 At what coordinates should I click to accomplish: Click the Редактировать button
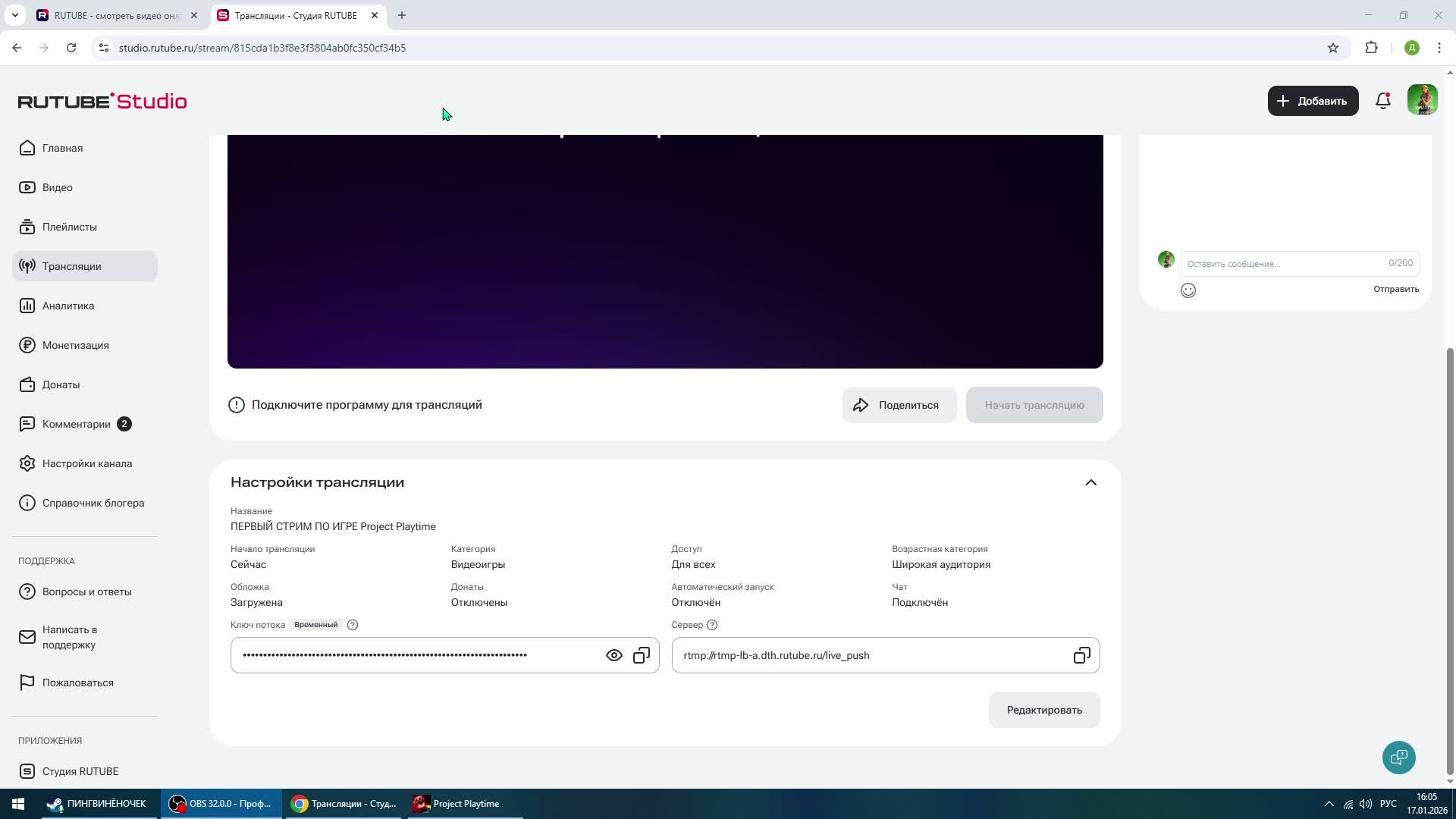(1043, 710)
